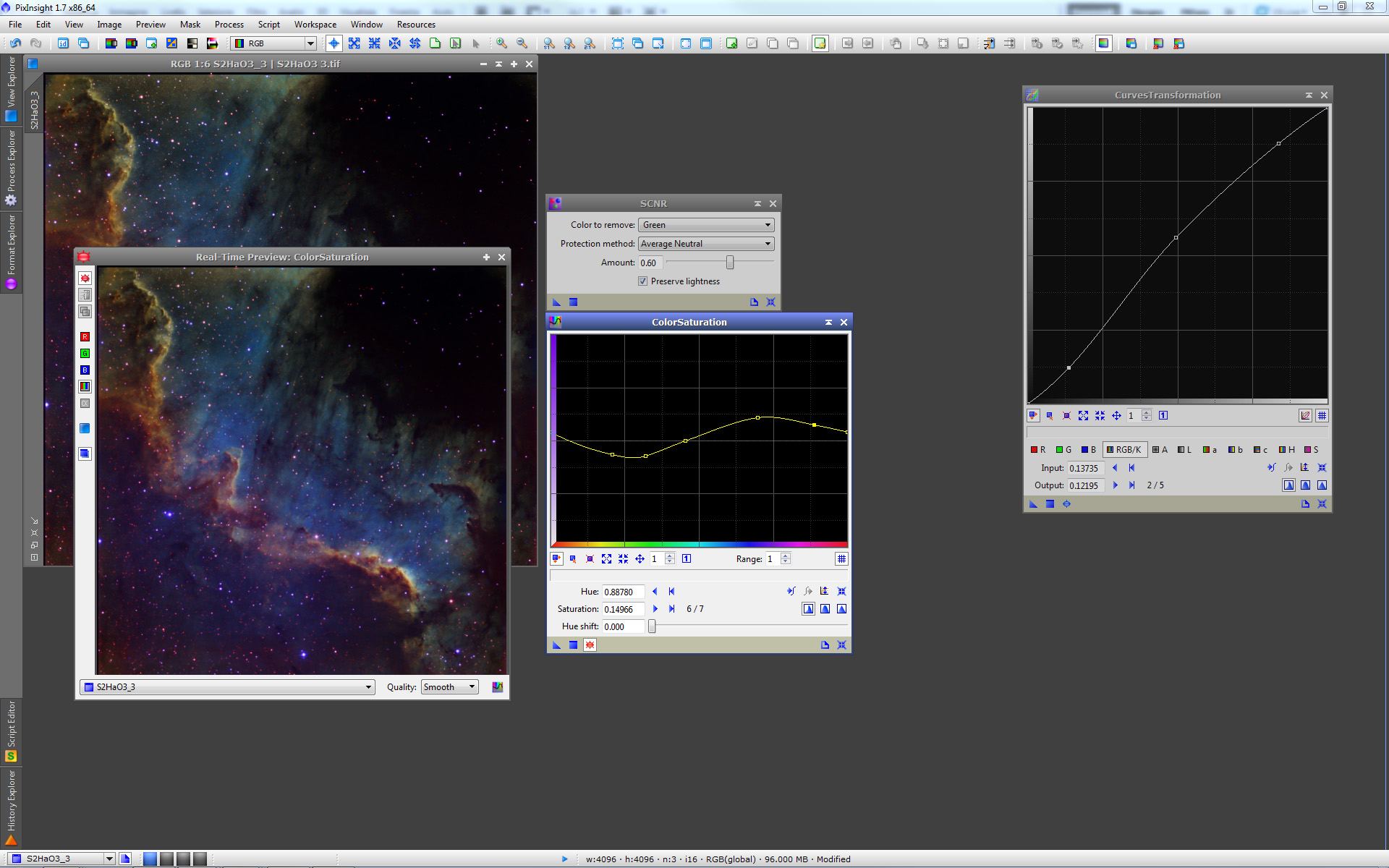Viewport: 1389px width, 868px height.
Task: Open the History Explorer side tab
Action: point(11,808)
